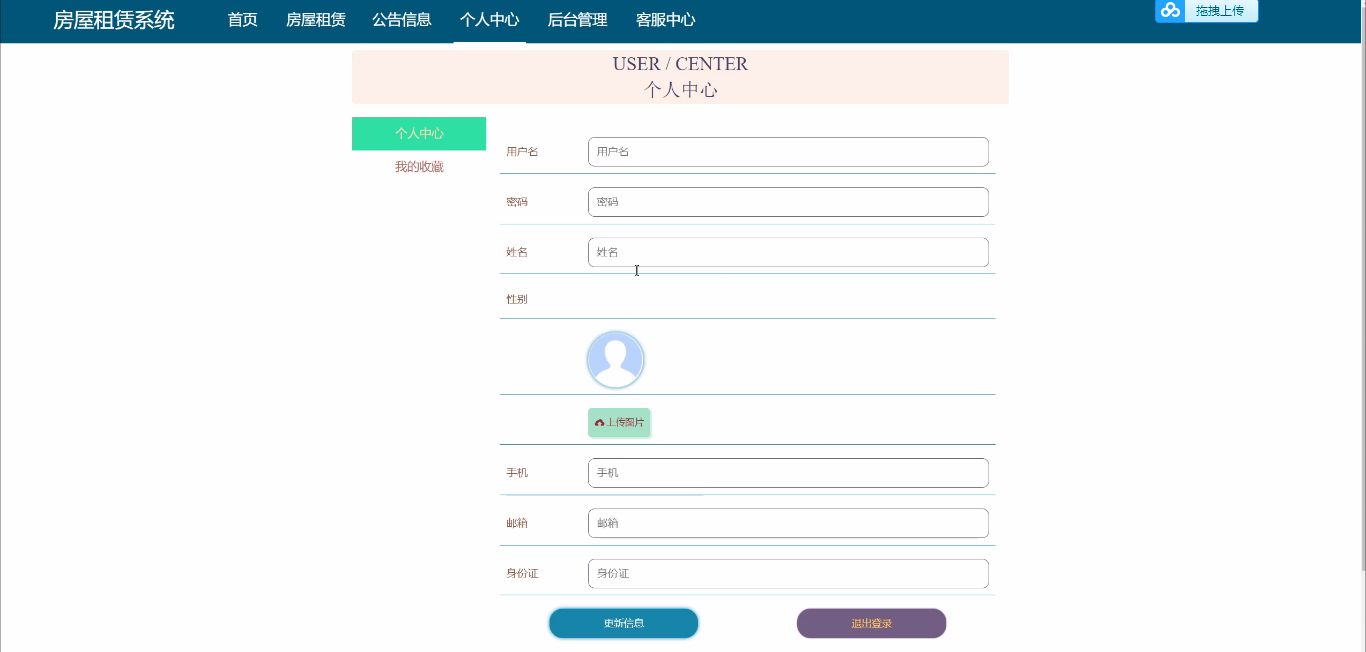This screenshot has width=1366, height=652.
Task: Click the Baidu cloud drag-upload icon
Action: 1170,10
